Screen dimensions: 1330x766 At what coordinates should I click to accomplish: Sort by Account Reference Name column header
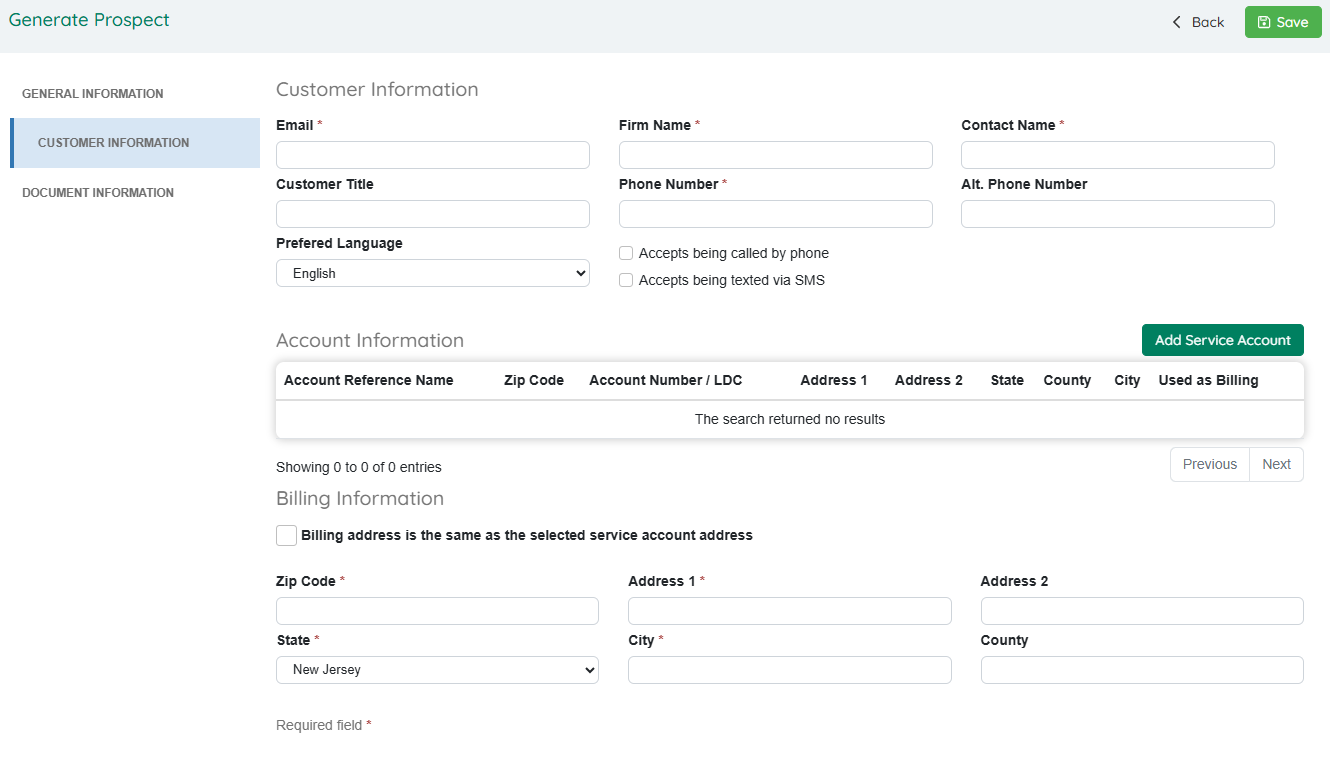pos(368,380)
